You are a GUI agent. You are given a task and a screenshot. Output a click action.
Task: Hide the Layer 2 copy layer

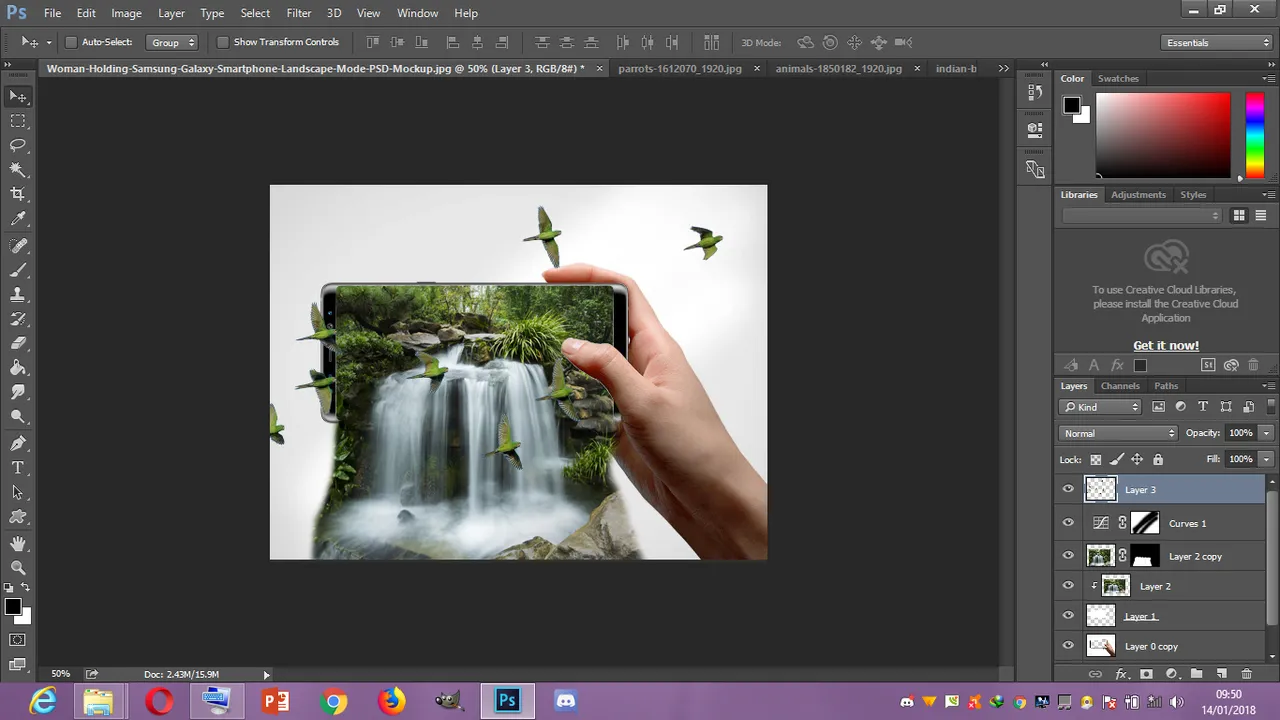[1068, 556]
